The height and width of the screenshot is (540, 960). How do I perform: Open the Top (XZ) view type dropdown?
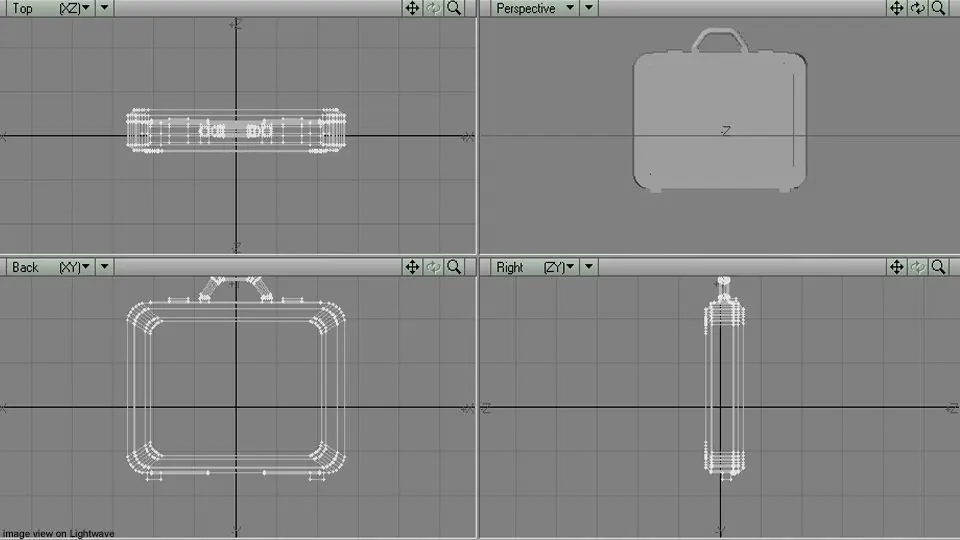[50, 8]
